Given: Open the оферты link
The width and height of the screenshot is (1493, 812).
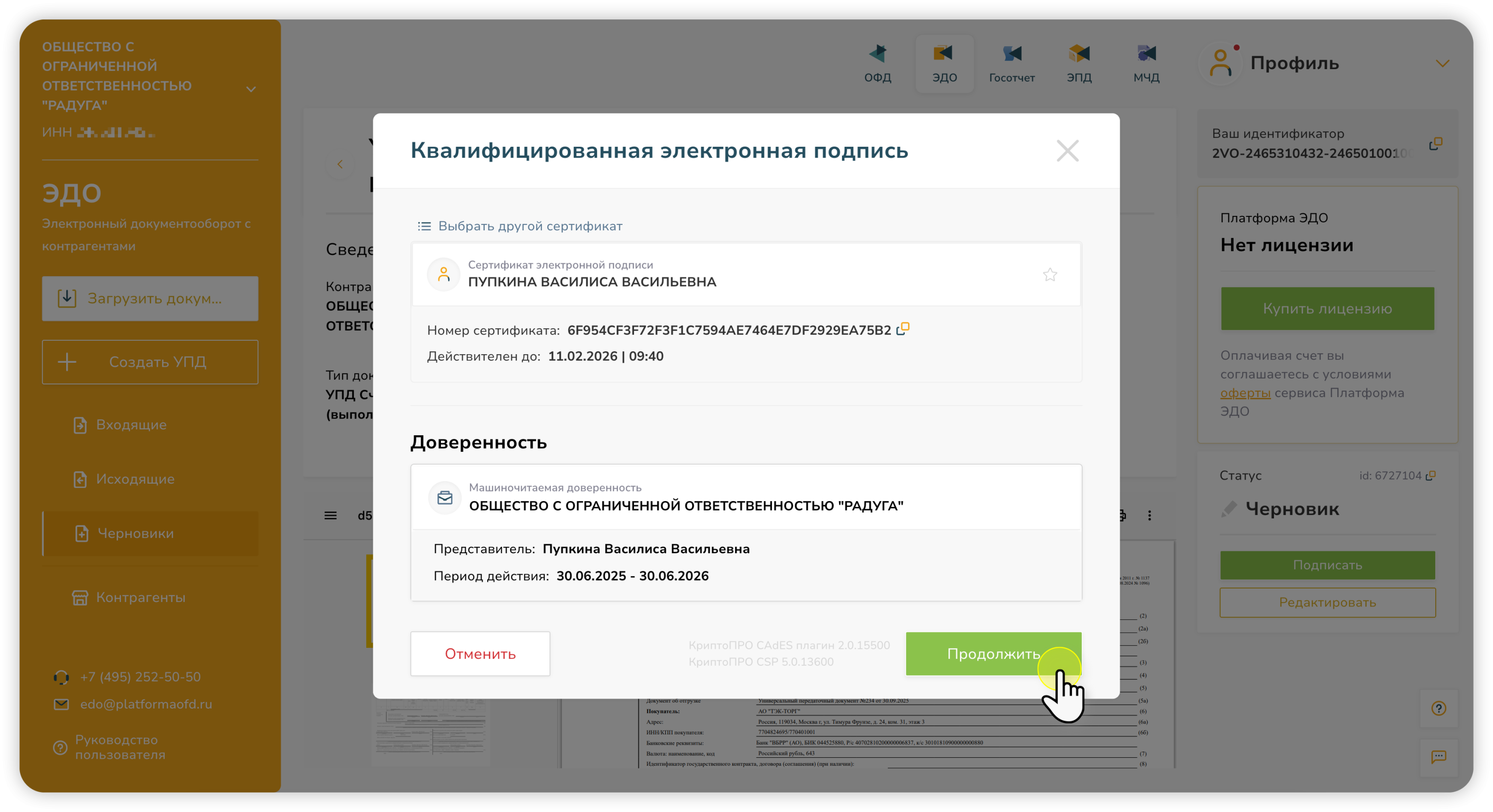Looking at the screenshot, I should (1245, 393).
